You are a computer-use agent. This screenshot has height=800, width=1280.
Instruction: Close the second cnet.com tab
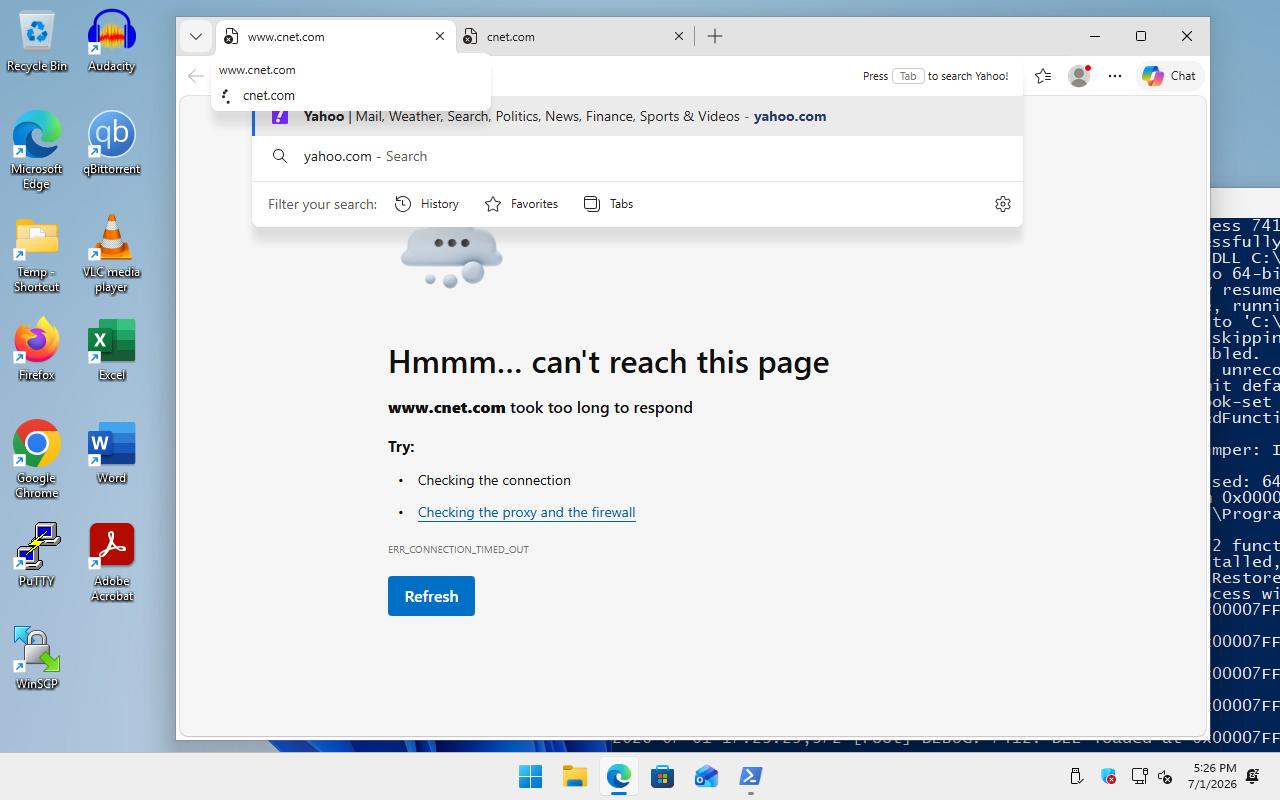click(x=679, y=36)
